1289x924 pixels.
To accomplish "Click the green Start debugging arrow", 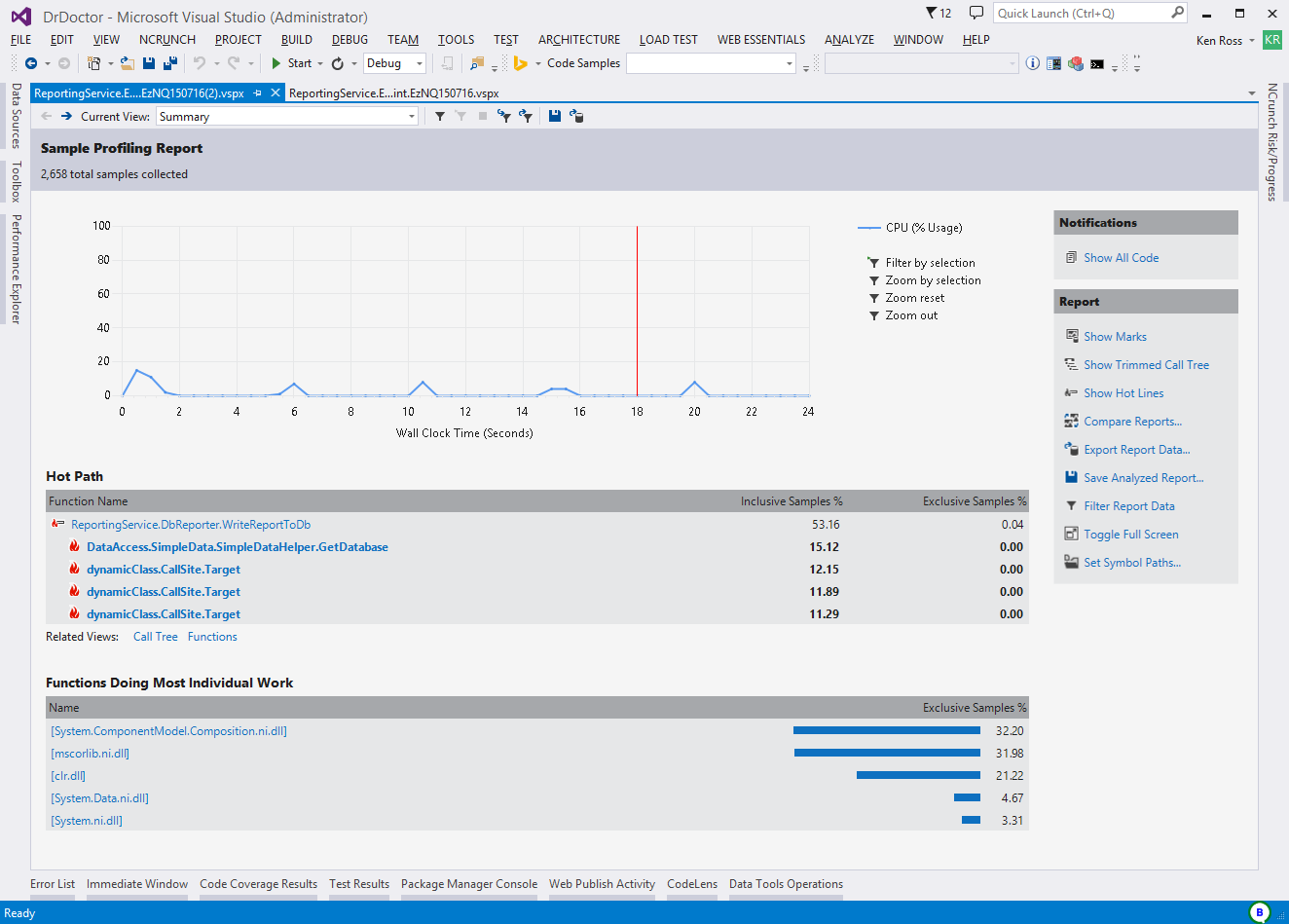I will tap(276, 63).
